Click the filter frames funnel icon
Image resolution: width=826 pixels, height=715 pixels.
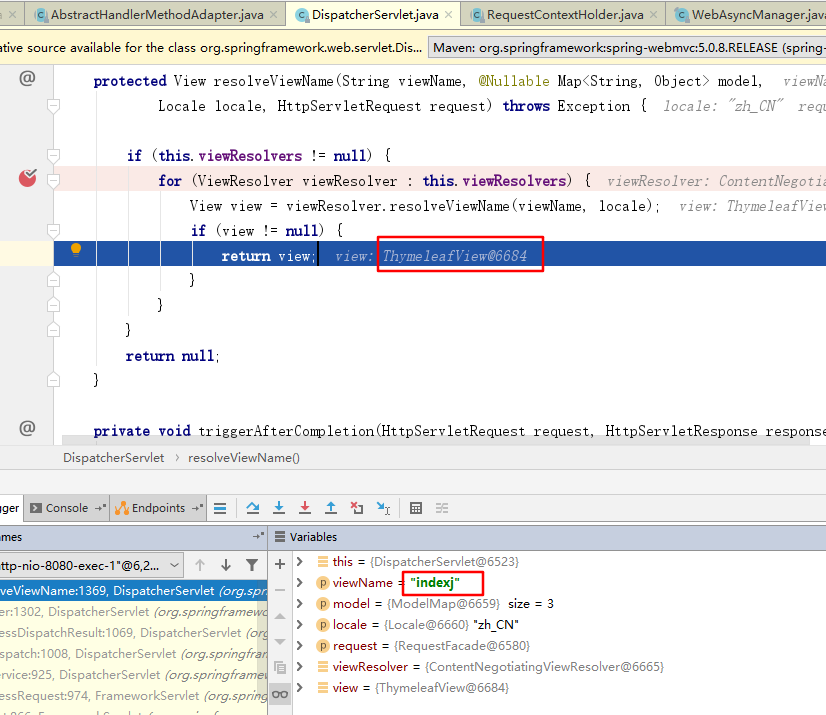click(252, 565)
